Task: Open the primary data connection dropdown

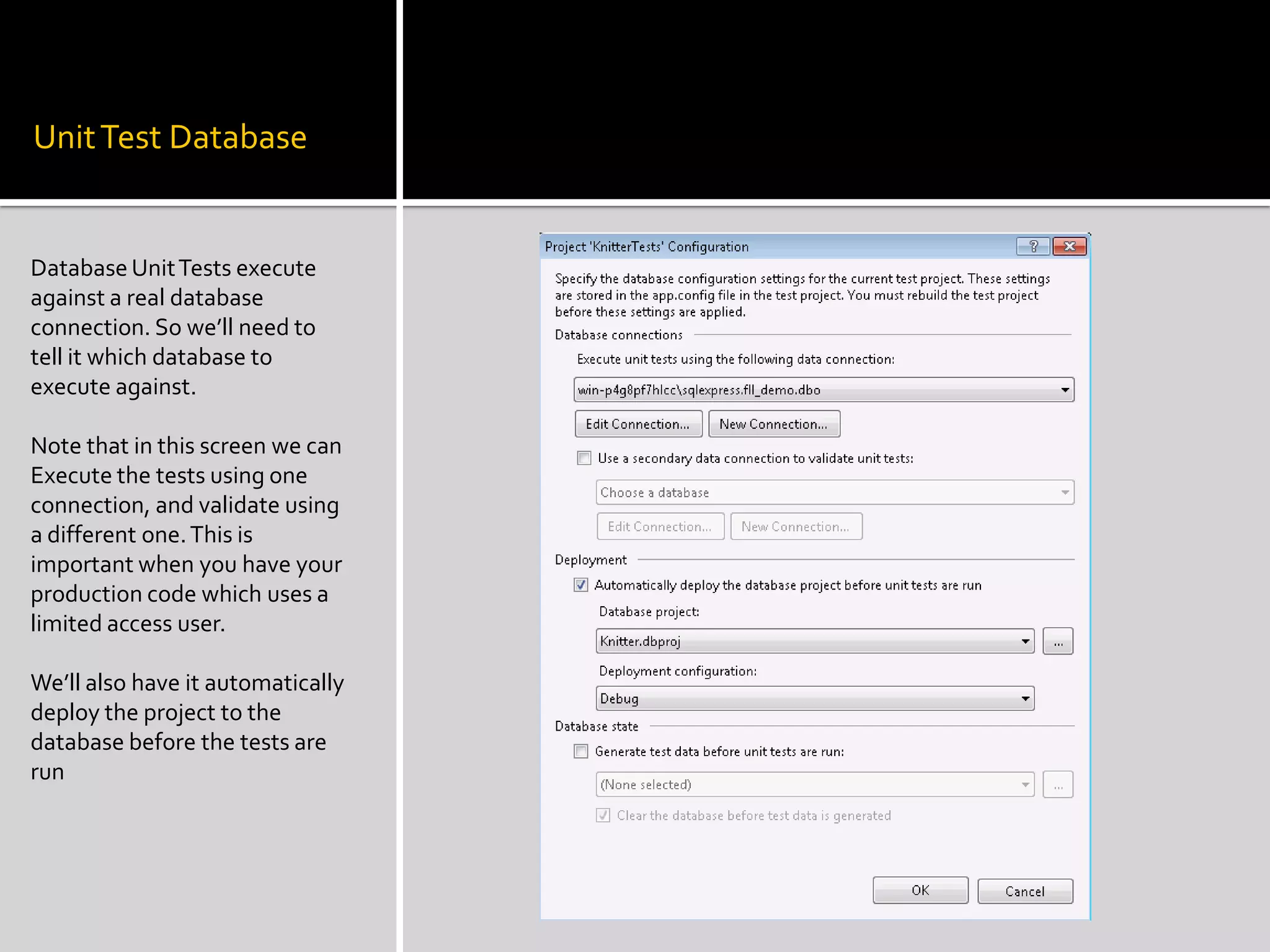Action: [x=824, y=390]
